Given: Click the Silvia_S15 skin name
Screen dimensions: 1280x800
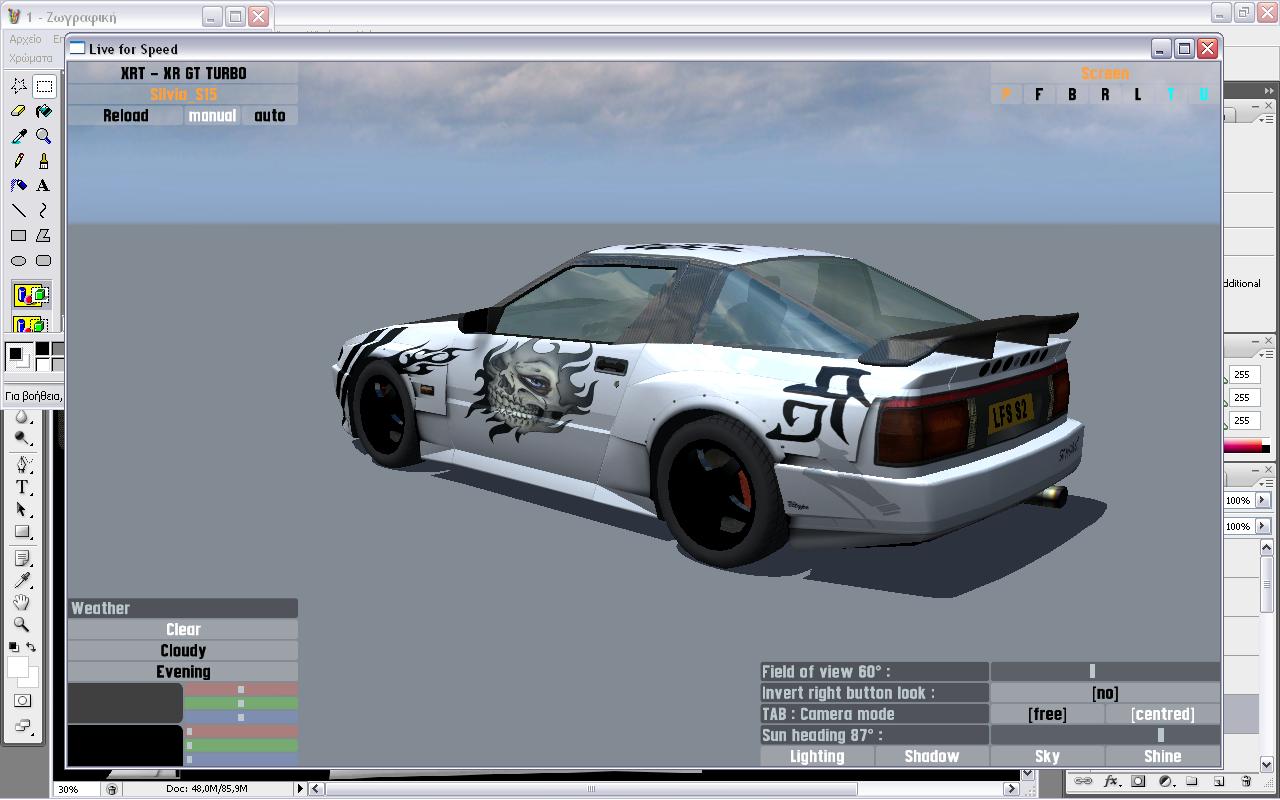Looking at the screenshot, I should click(183, 94).
